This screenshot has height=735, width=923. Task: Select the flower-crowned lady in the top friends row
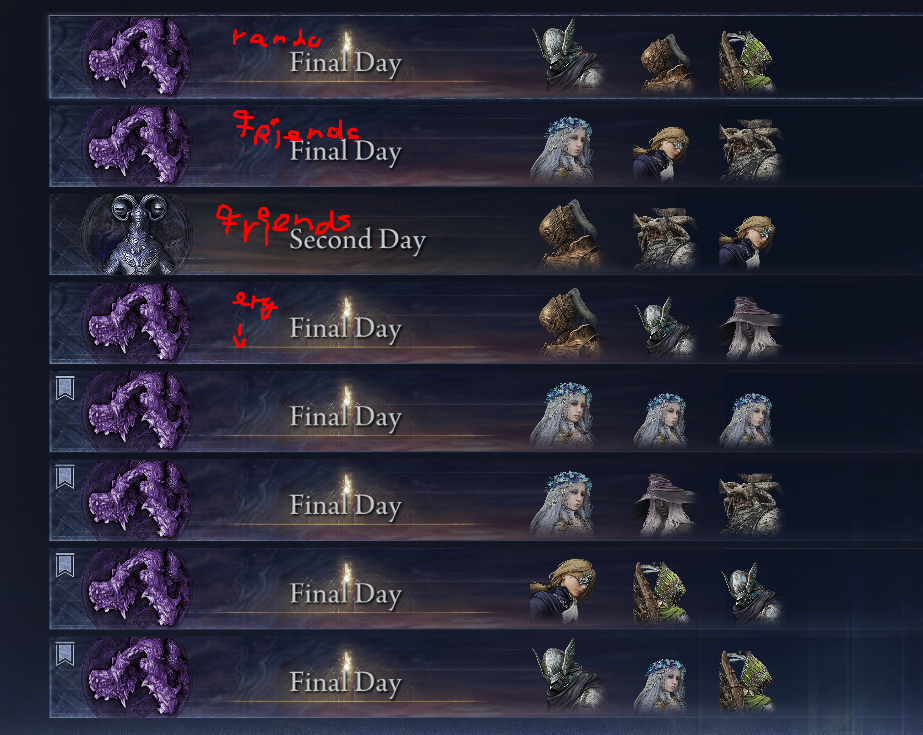coord(562,148)
